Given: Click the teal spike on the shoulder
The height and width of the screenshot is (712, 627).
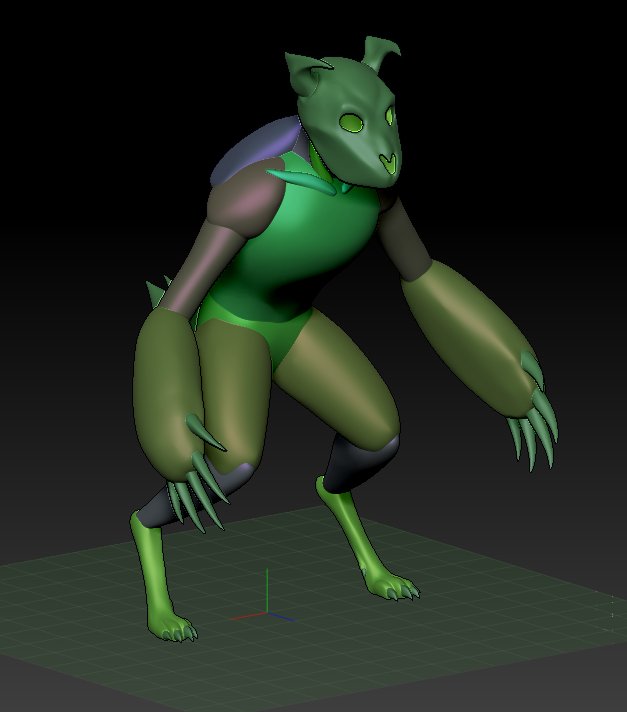Looking at the screenshot, I should (302, 181).
